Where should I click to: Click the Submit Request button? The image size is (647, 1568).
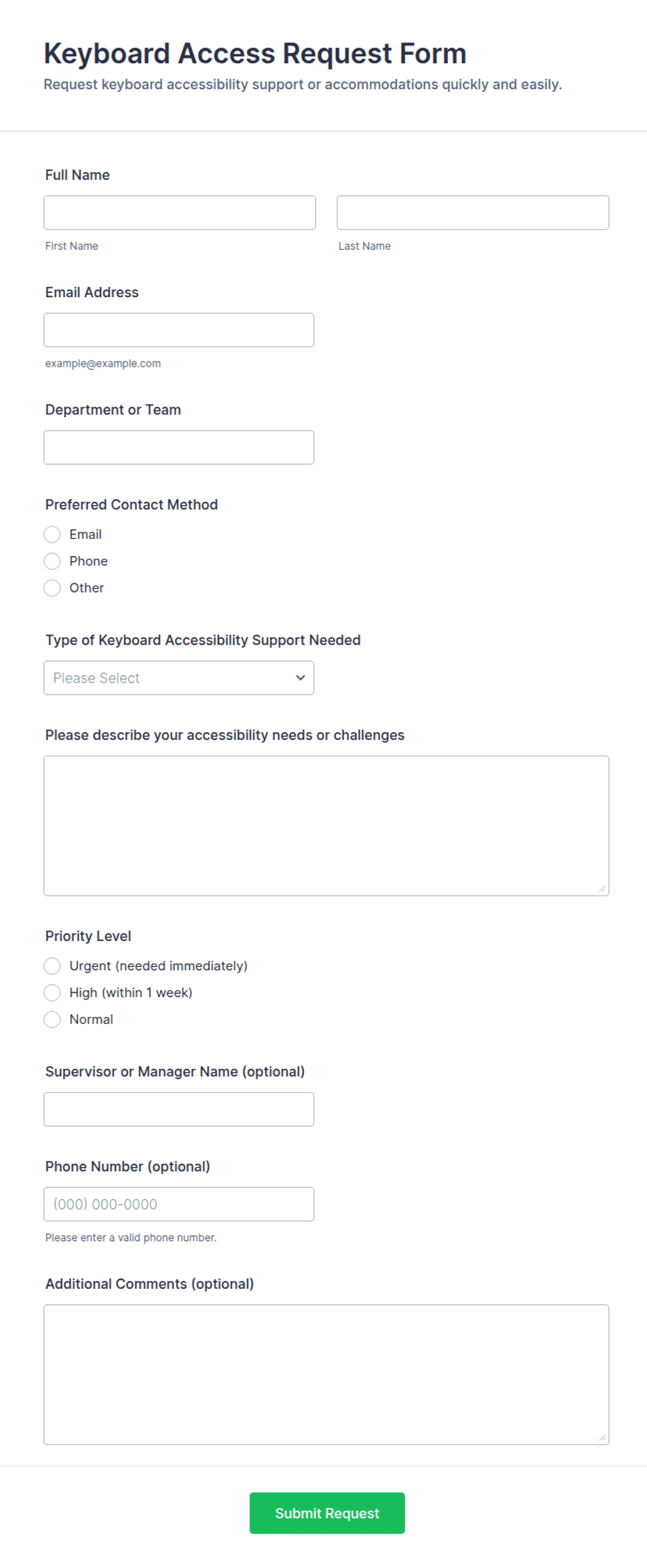[327, 1513]
